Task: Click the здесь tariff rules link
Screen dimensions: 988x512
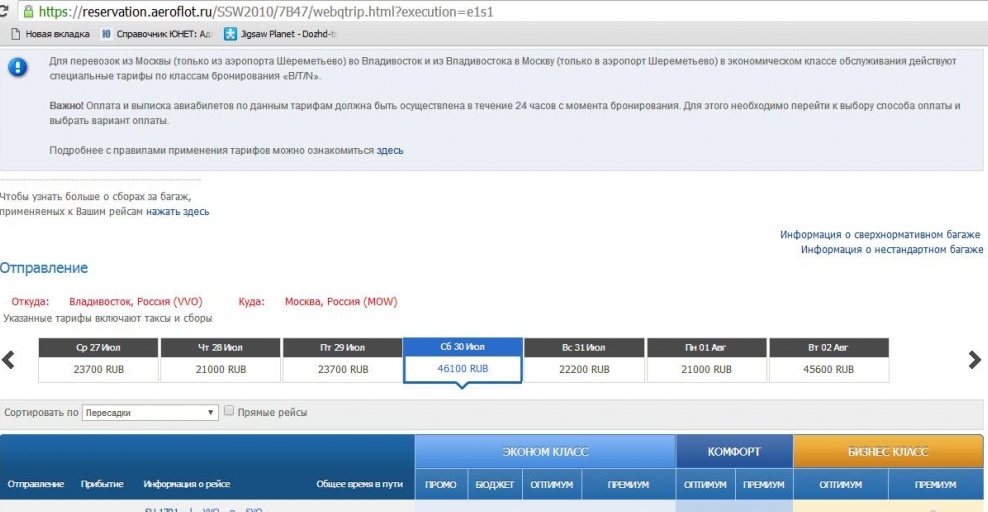Action: coord(389,150)
